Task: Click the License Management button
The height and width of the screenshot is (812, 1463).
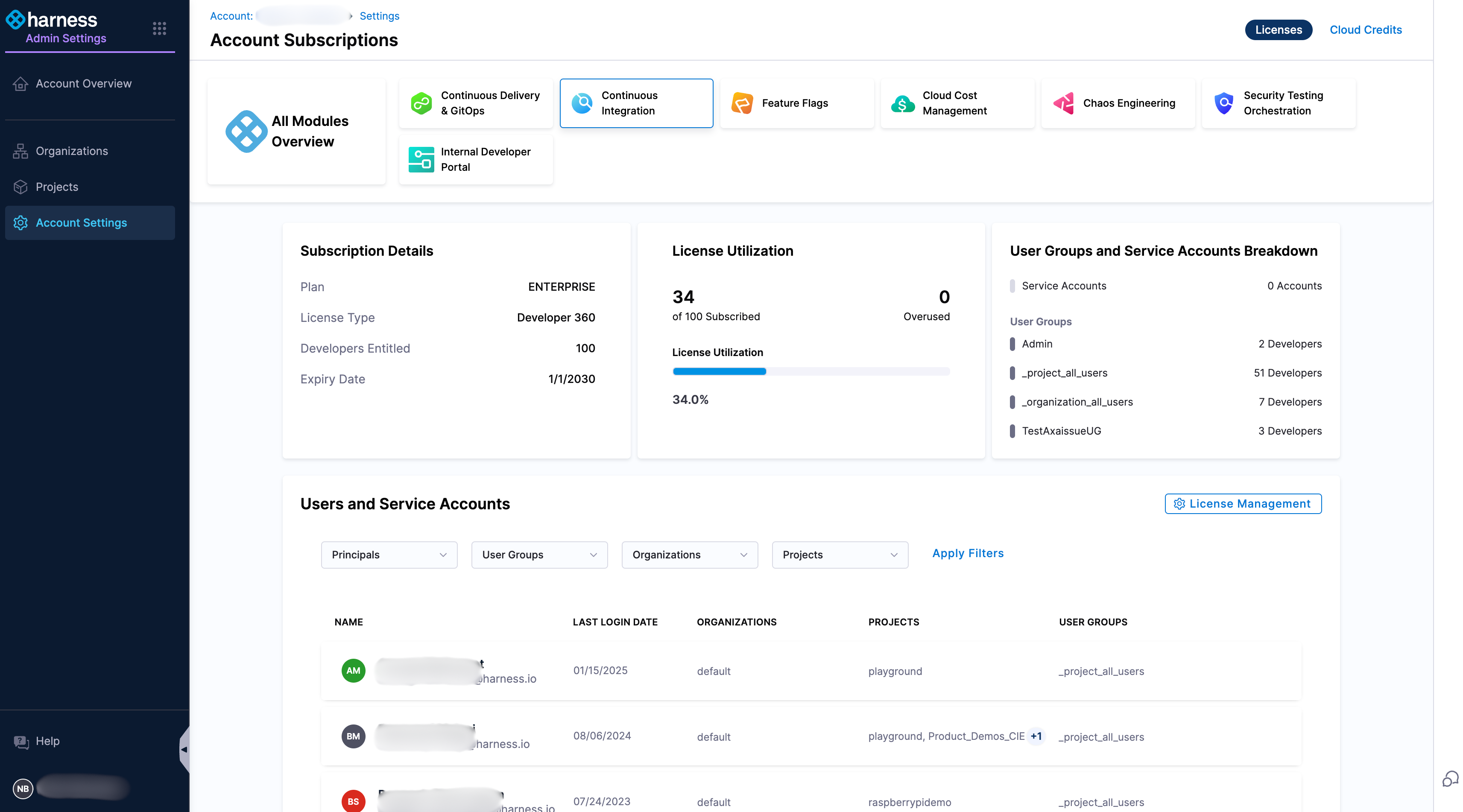Action: (1243, 504)
